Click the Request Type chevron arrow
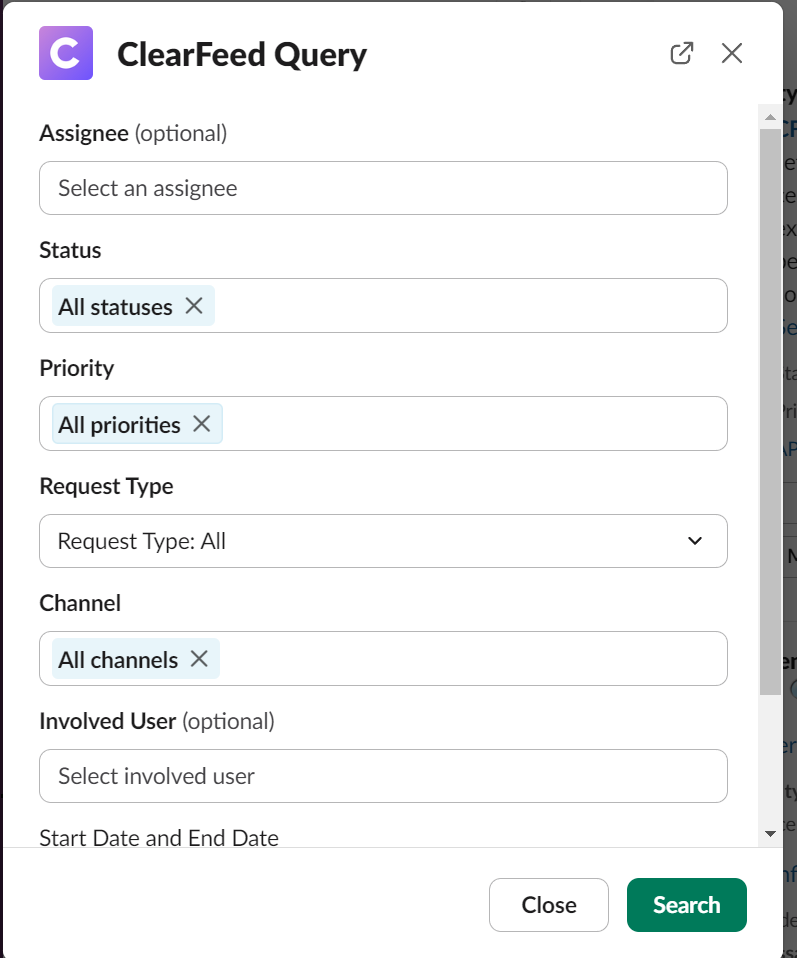The height and width of the screenshot is (958, 797). [695, 541]
